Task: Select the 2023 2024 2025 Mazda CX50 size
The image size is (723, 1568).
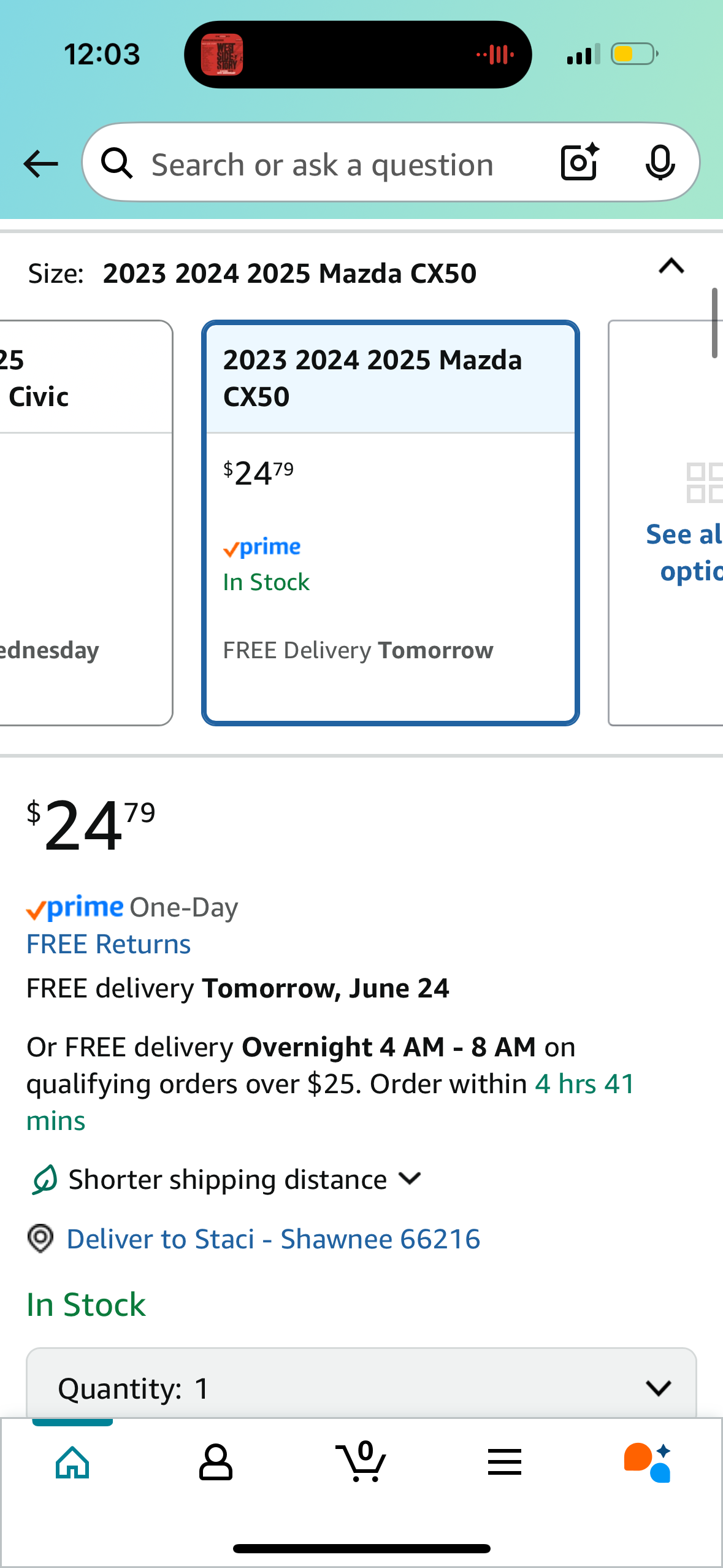Action: [390, 523]
